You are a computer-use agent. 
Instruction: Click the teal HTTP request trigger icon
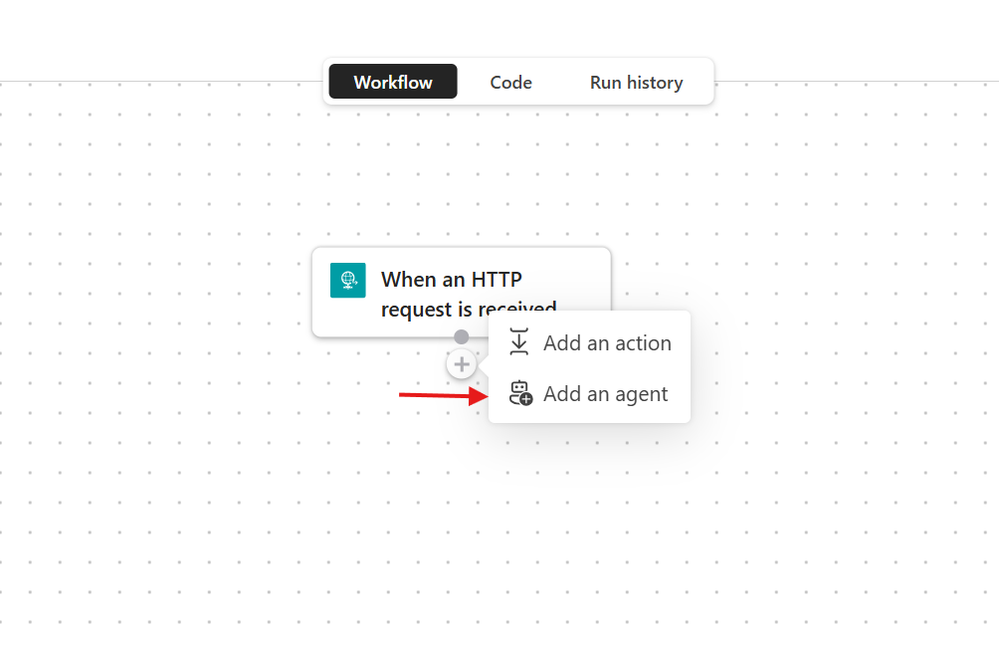[x=348, y=280]
